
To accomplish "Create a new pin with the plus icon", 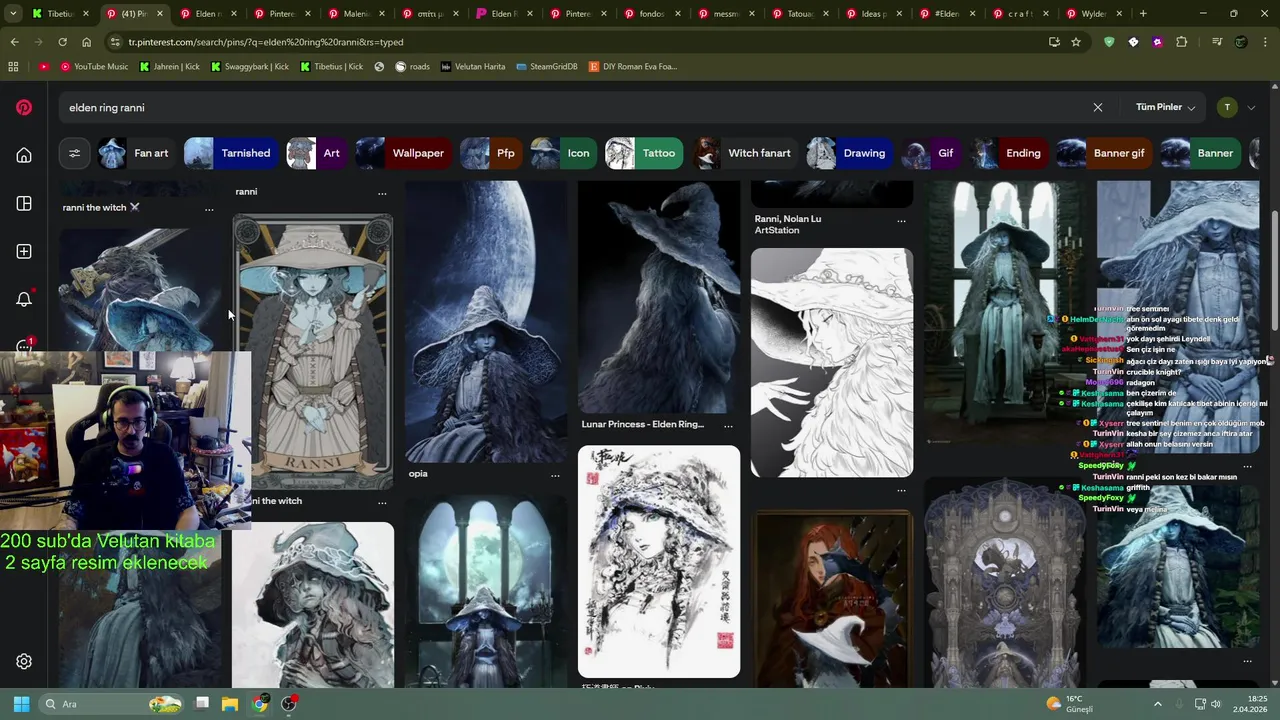I will pyautogui.click(x=24, y=251).
